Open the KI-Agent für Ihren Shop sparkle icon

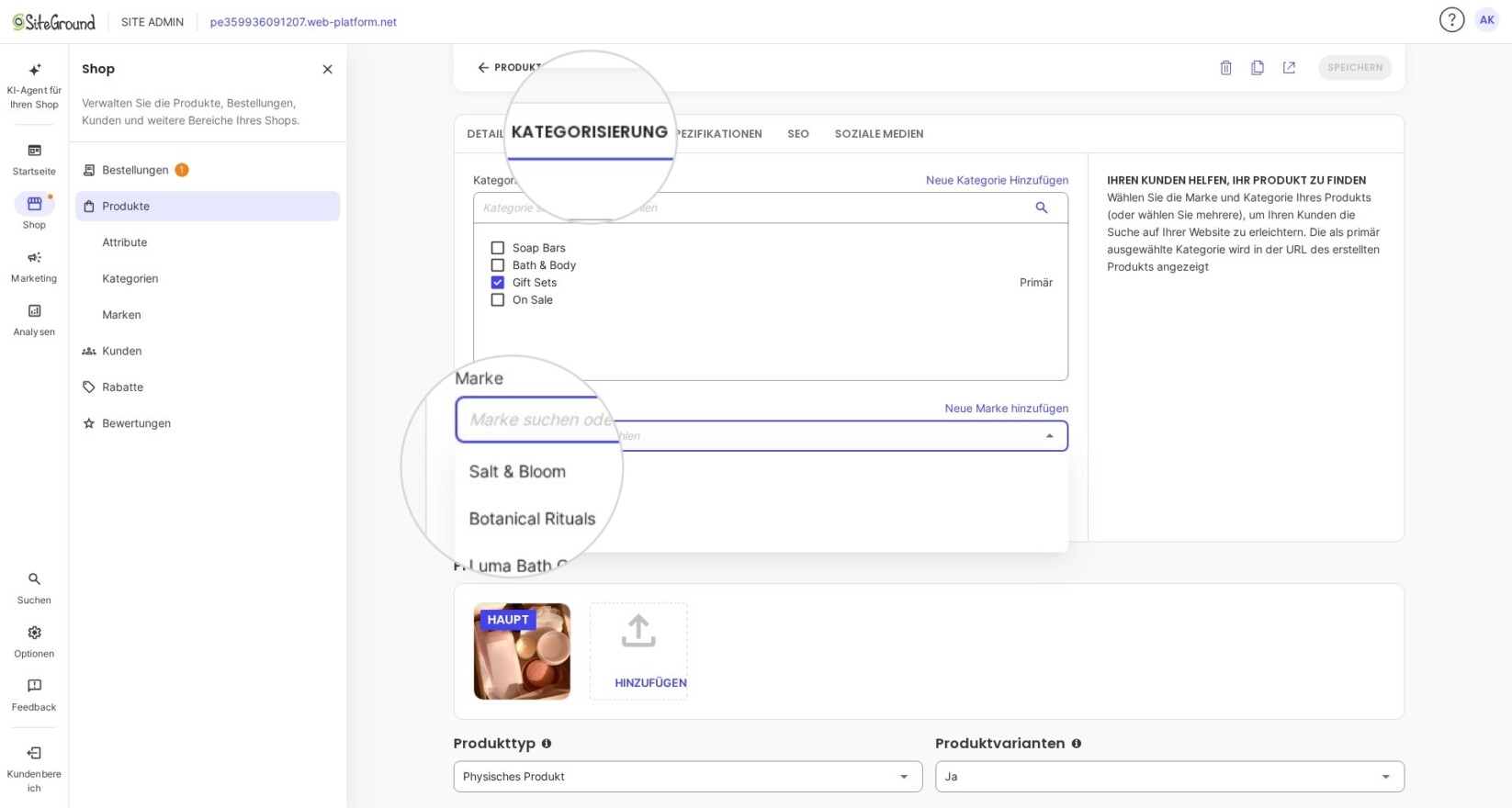[34, 70]
